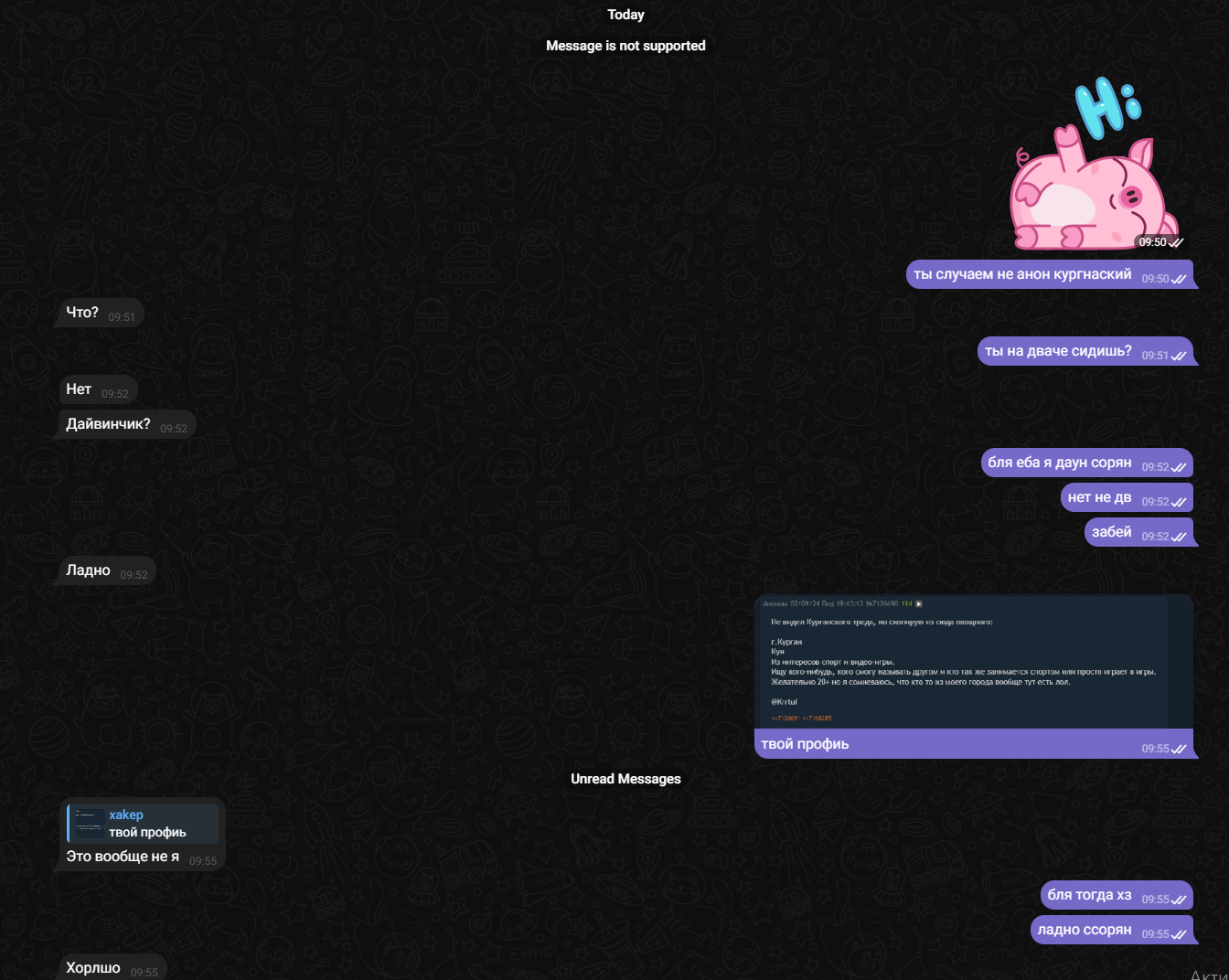Select the "Дайвинчик?" message

[x=127, y=424]
